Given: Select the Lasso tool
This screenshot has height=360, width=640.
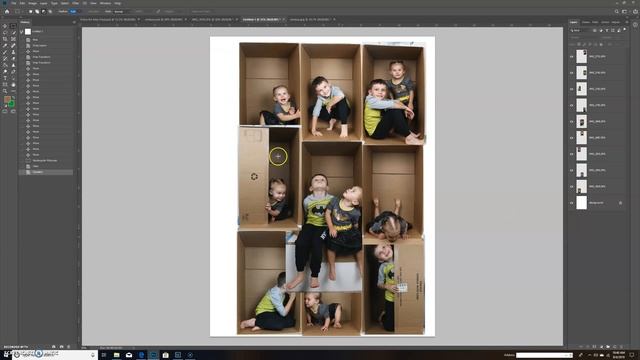Looking at the screenshot, I should pos(5,32).
